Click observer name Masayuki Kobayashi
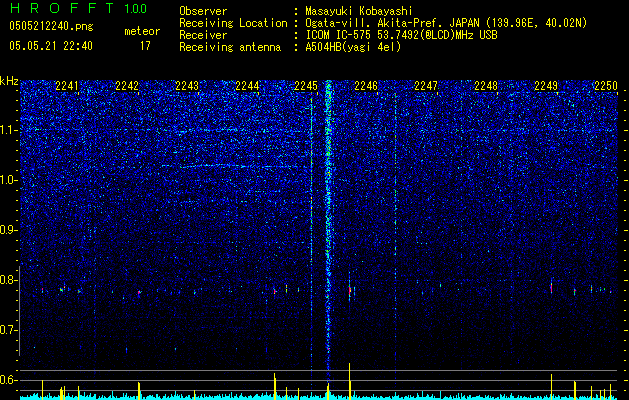The image size is (629, 400). pos(359,11)
